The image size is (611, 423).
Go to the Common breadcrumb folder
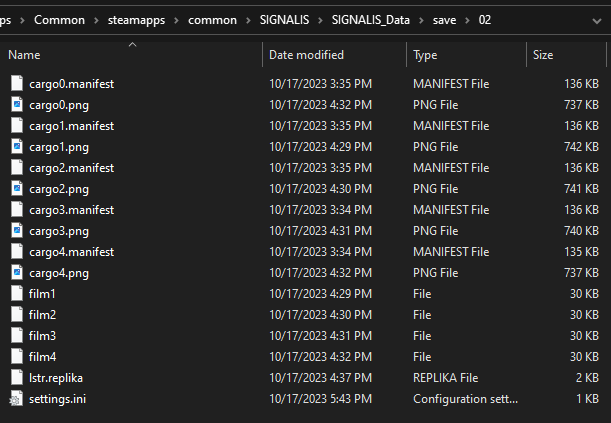tap(59, 20)
